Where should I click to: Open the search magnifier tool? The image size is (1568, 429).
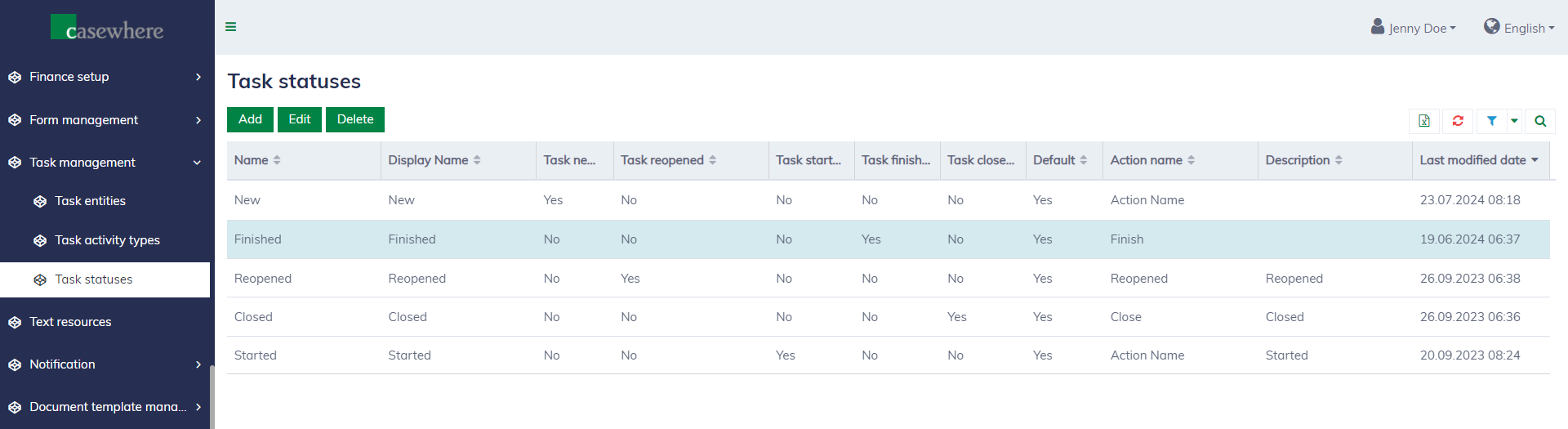click(x=1540, y=121)
